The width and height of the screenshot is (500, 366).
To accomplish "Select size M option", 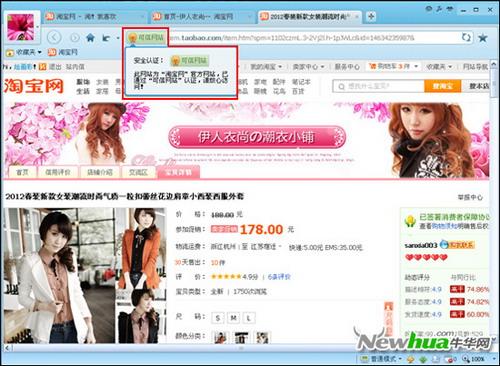I will coord(233,318).
